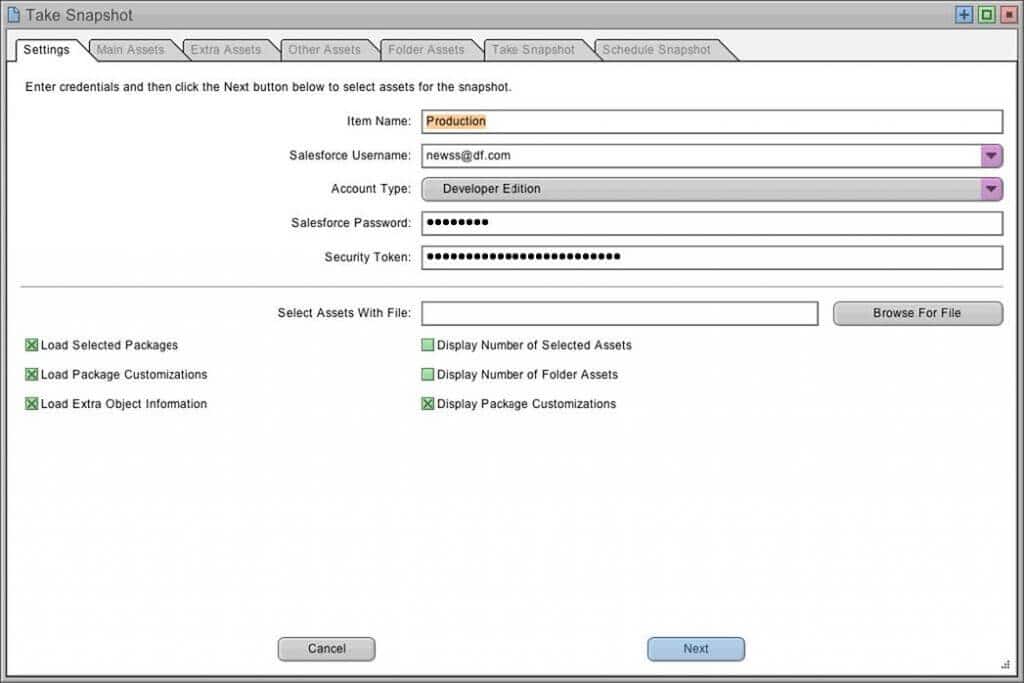The image size is (1024, 683).
Task: Click the document icon beside Take Snapshot title
Action: [13, 14]
